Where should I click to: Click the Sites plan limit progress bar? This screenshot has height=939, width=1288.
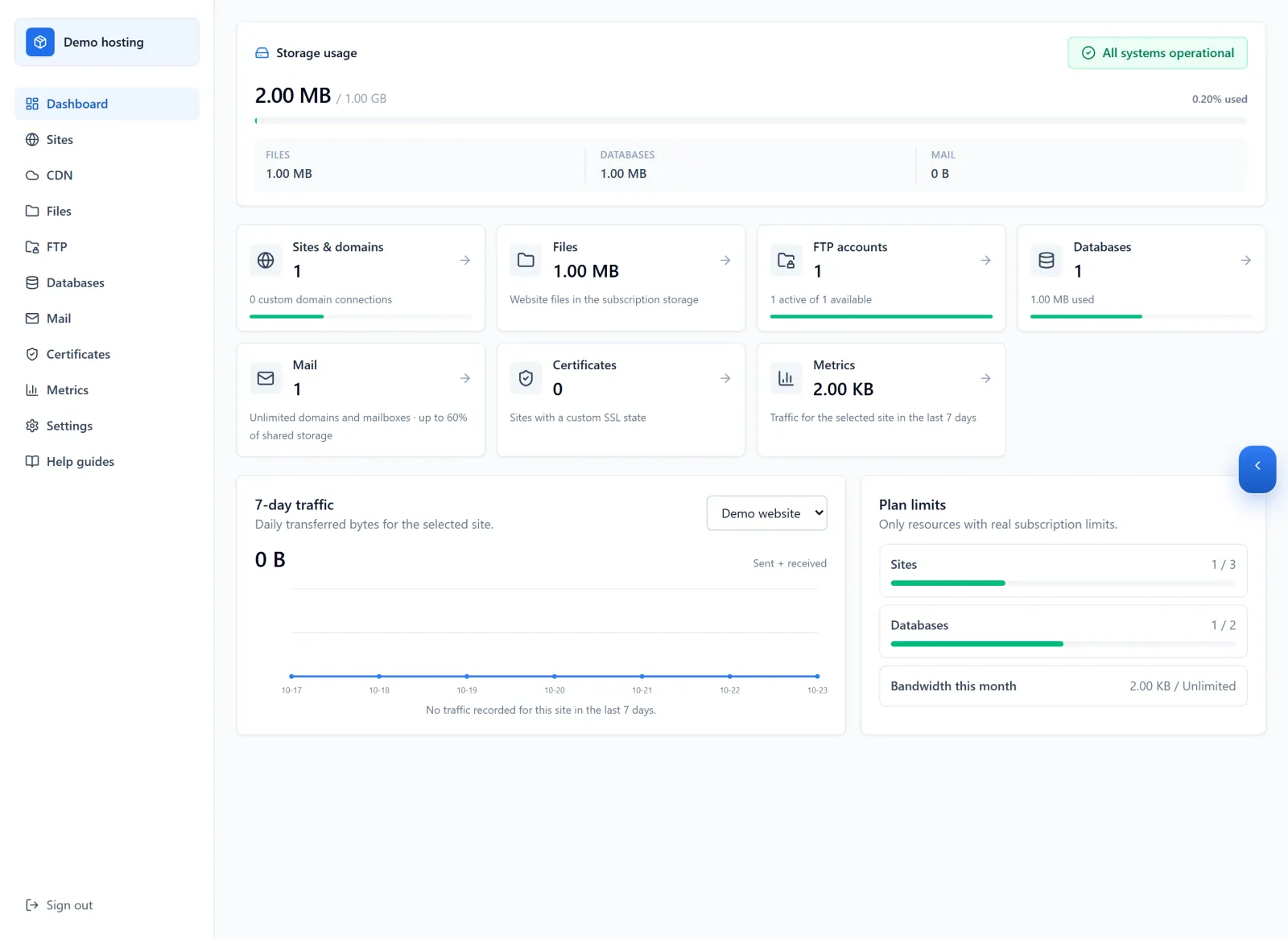[x=1063, y=583]
